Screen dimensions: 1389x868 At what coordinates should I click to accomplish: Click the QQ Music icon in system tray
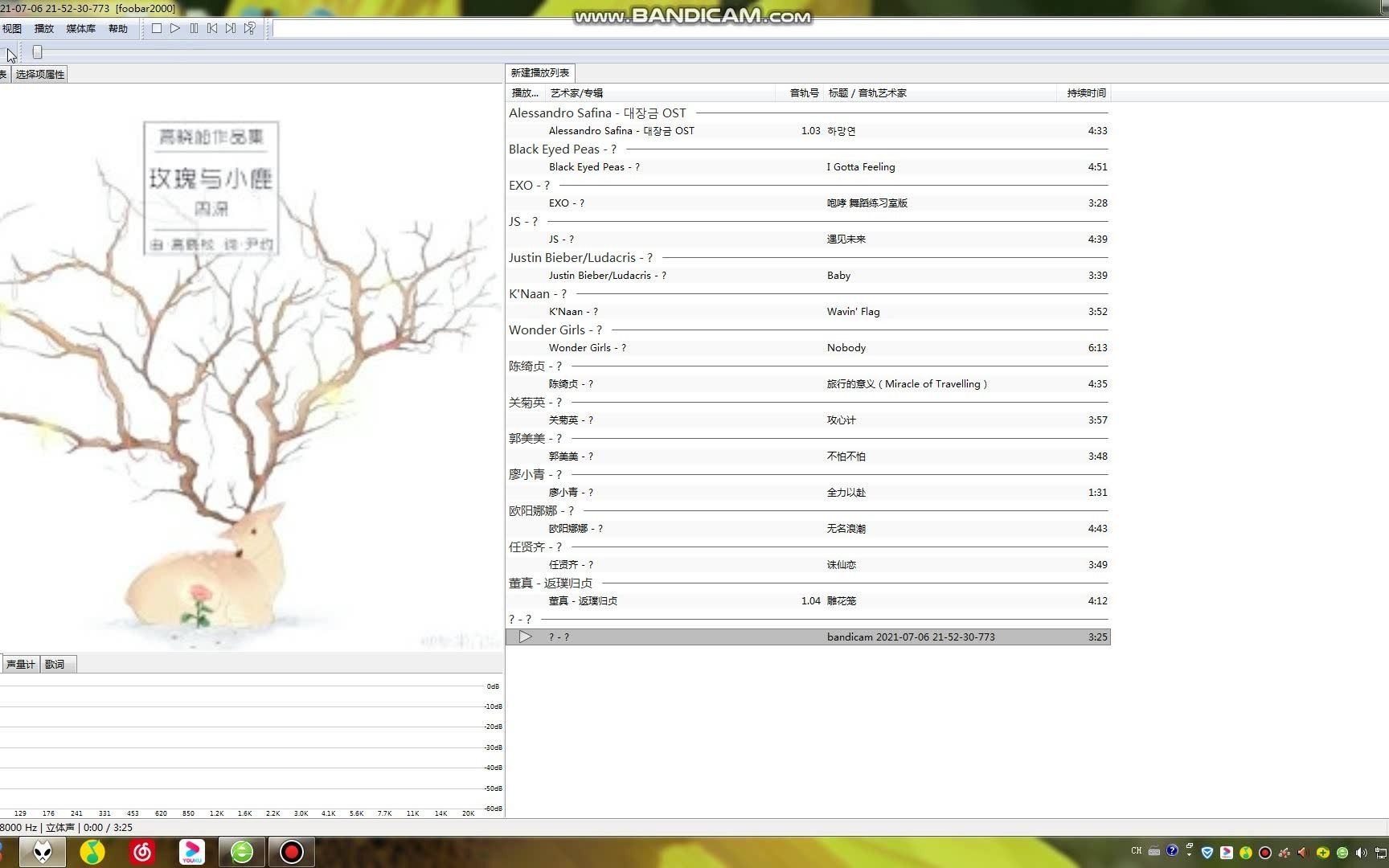[1246, 853]
